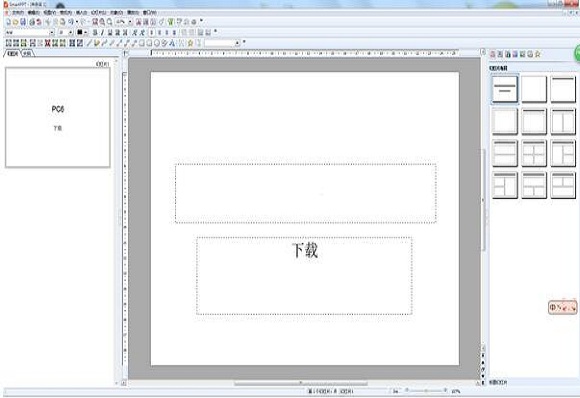Click the Paste icon in the toolbar
The width and height of the screenshot is (580, 398).
click(63, 22)
